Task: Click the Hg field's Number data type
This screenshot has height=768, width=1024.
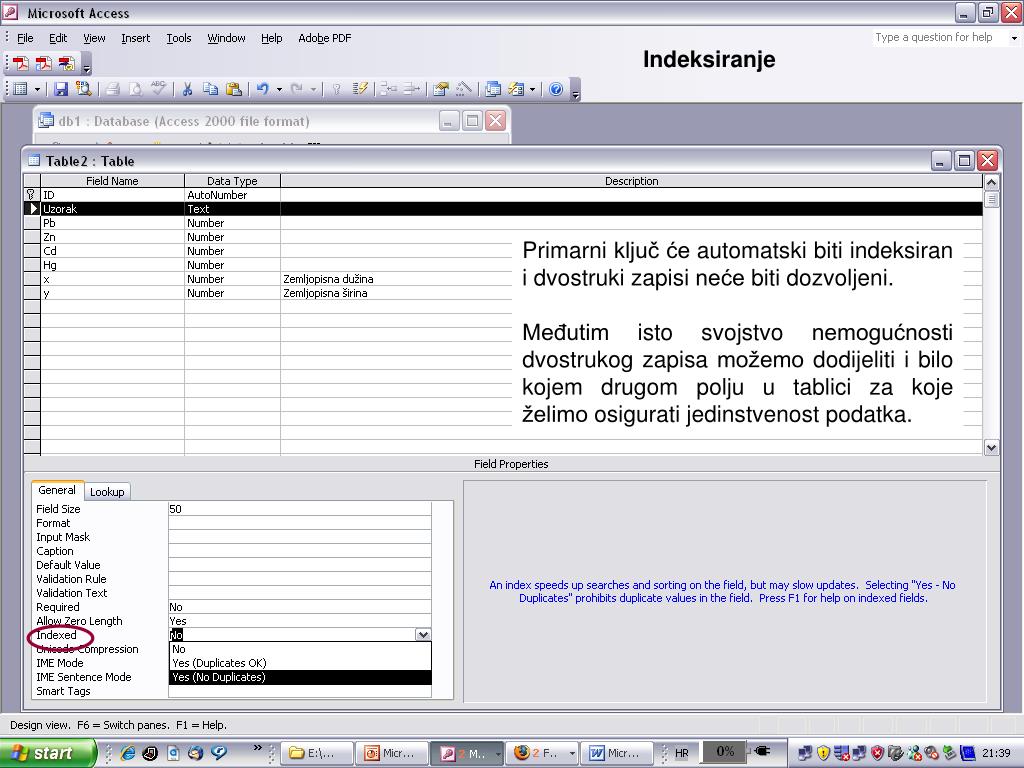Action: click(x=232, y=265)
